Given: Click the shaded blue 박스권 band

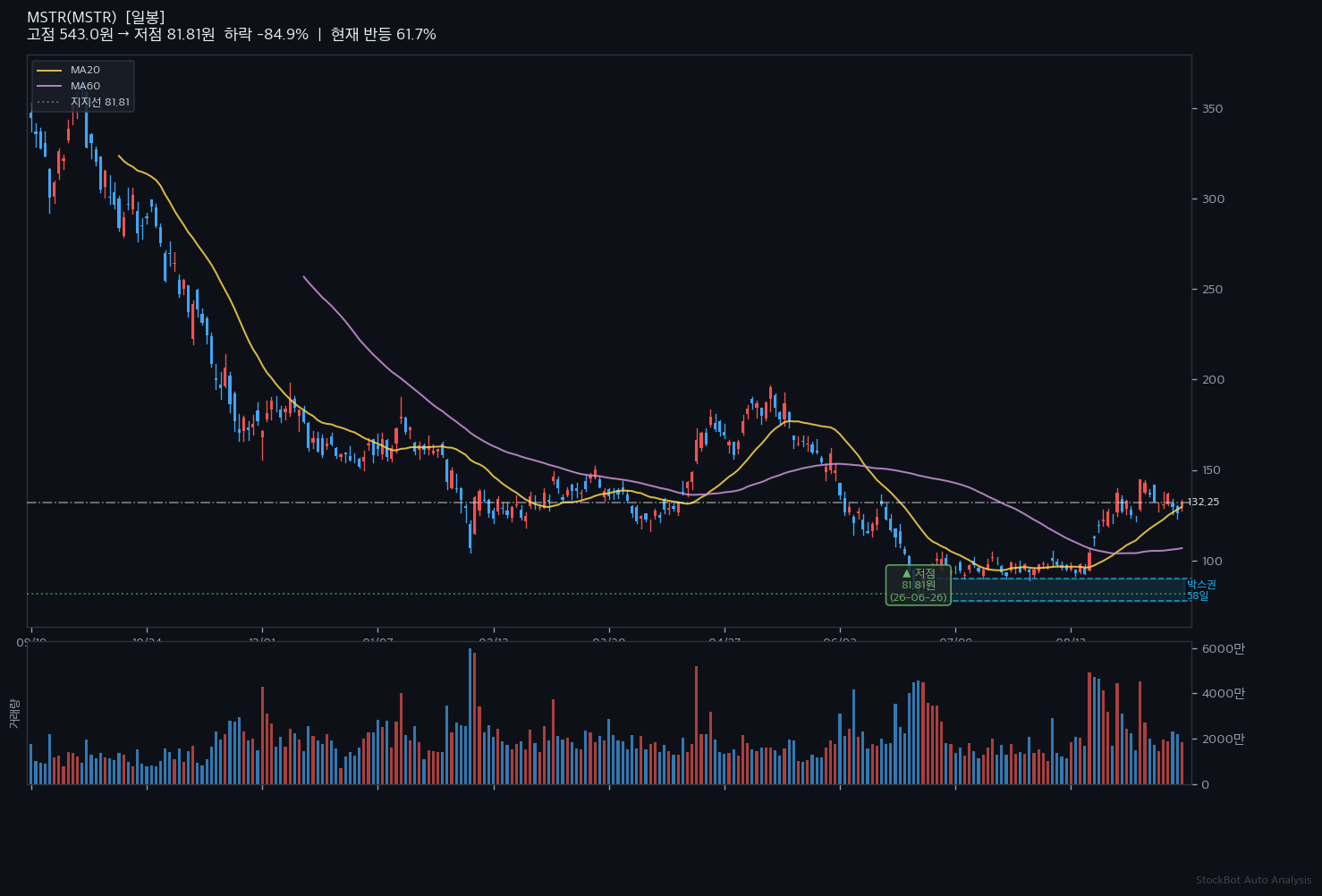Looking at the screenshot, I should (x=1069, y=589).
